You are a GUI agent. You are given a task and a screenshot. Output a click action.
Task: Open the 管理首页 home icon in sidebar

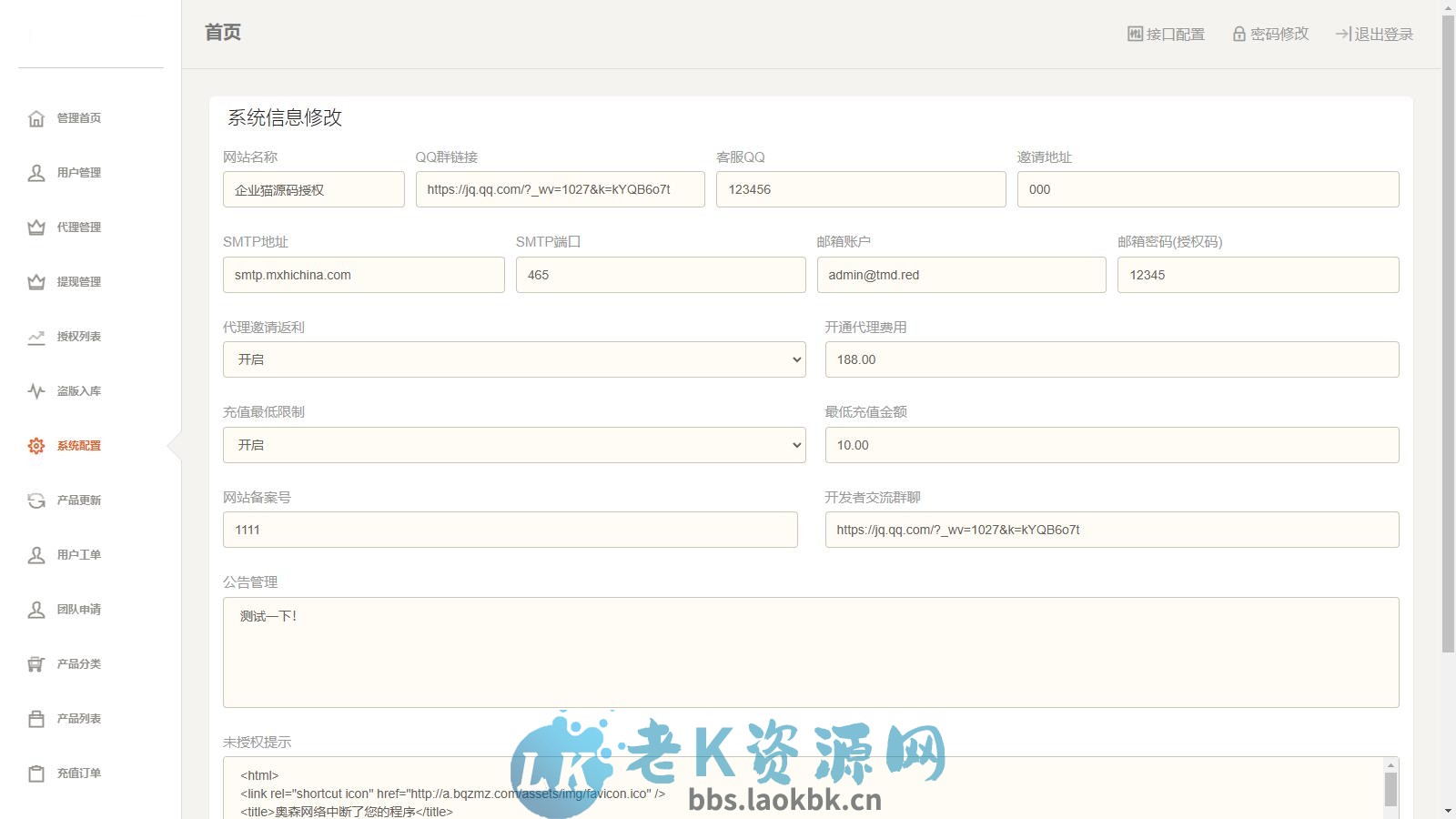(35, 117)
